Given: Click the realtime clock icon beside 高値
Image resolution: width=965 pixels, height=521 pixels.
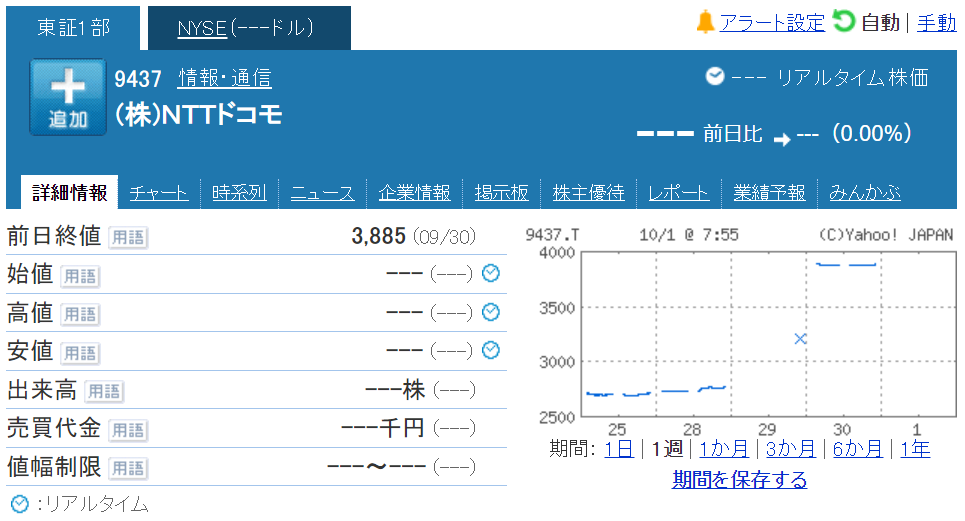Looking at the screenshot, I should (491, 312).
